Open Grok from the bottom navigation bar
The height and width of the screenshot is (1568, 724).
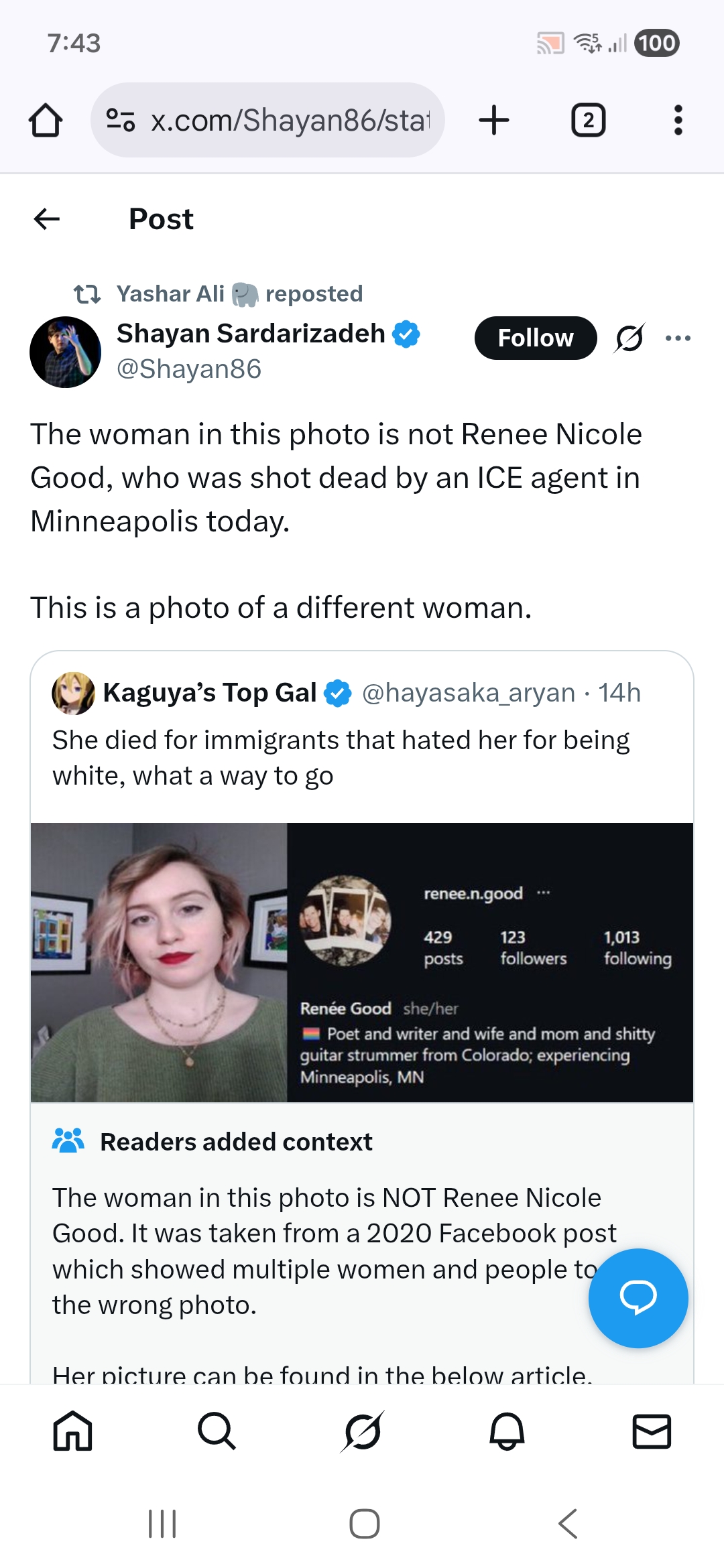[x=361, y=1431]
